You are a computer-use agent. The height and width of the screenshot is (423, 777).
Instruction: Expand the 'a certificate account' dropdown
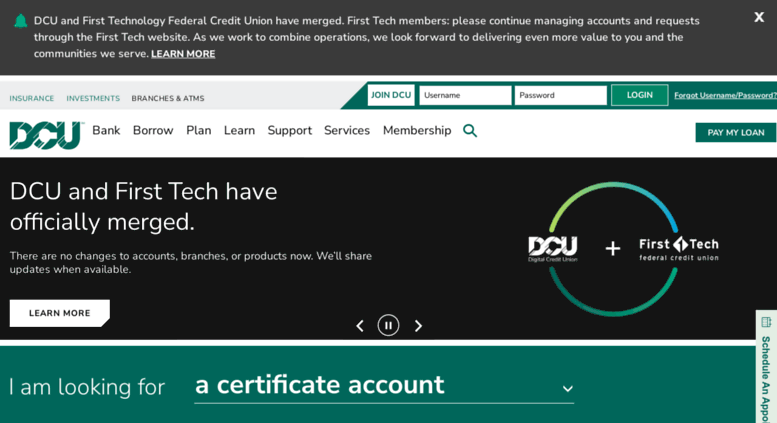384,386
